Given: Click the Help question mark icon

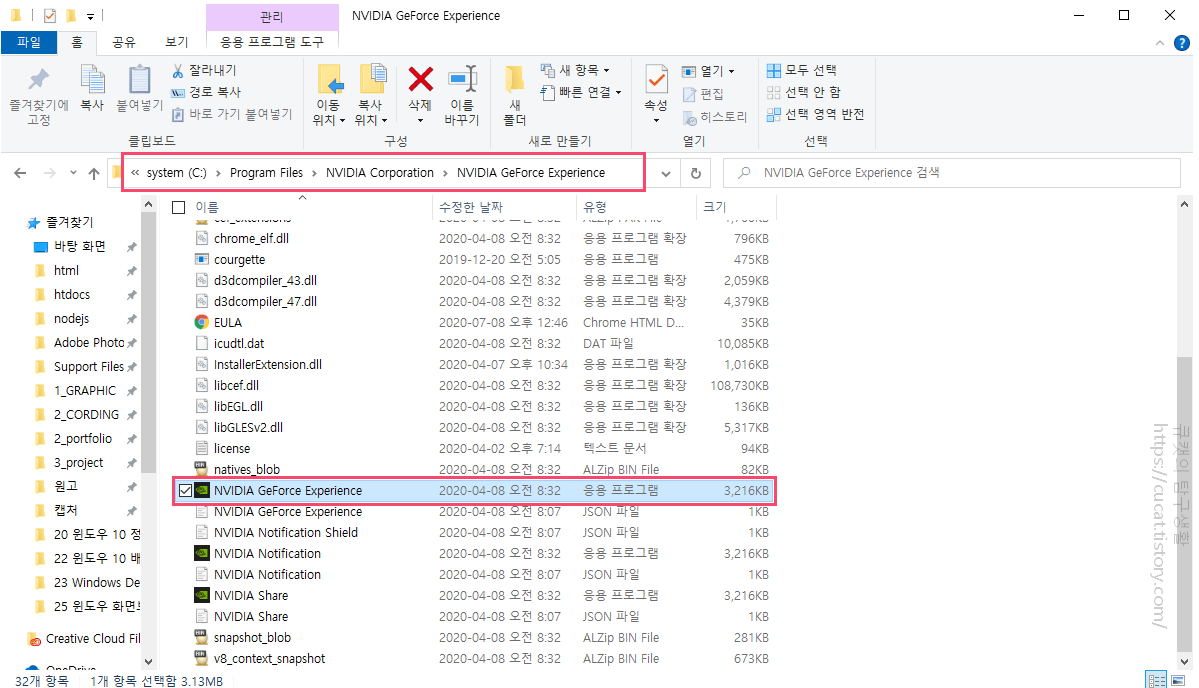Looking at the screenshot, I should coord(1181,43).
